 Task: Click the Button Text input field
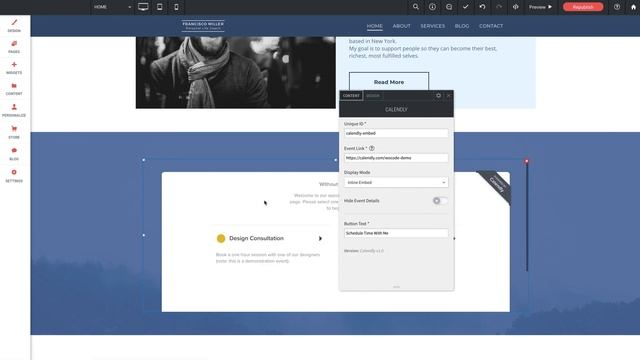(396, 233)
